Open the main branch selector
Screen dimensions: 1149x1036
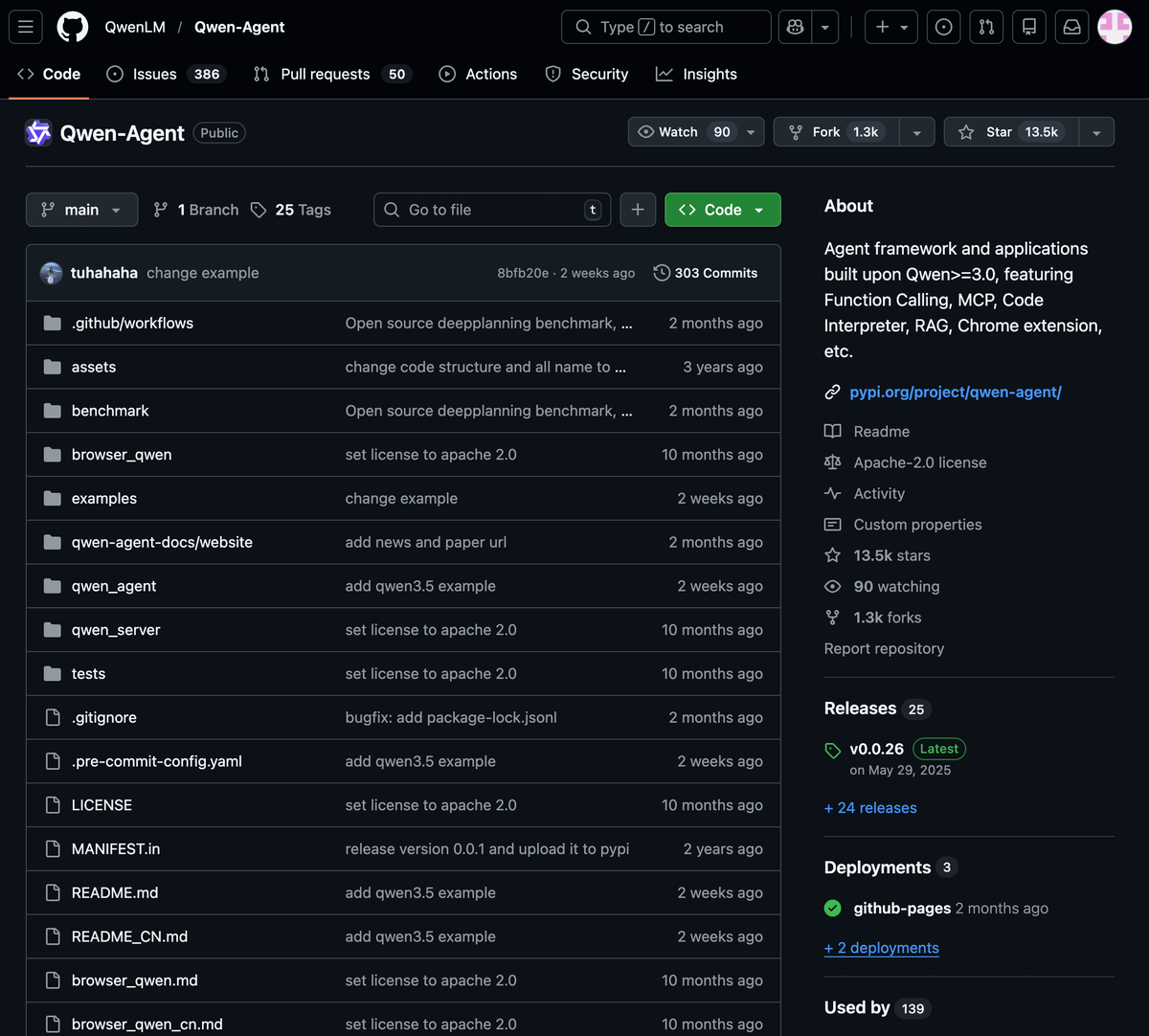coord(81,210)
